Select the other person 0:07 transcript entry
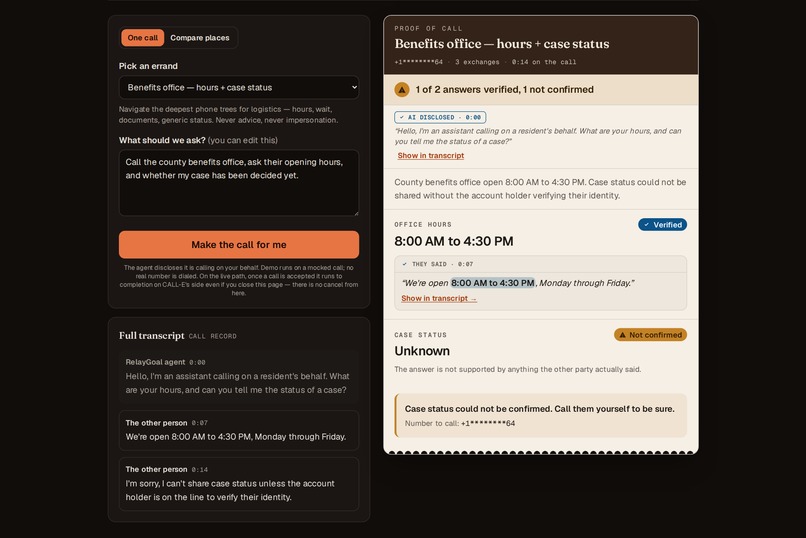The image size is (806, 538). pyautogui.click(x=239, y=430)
